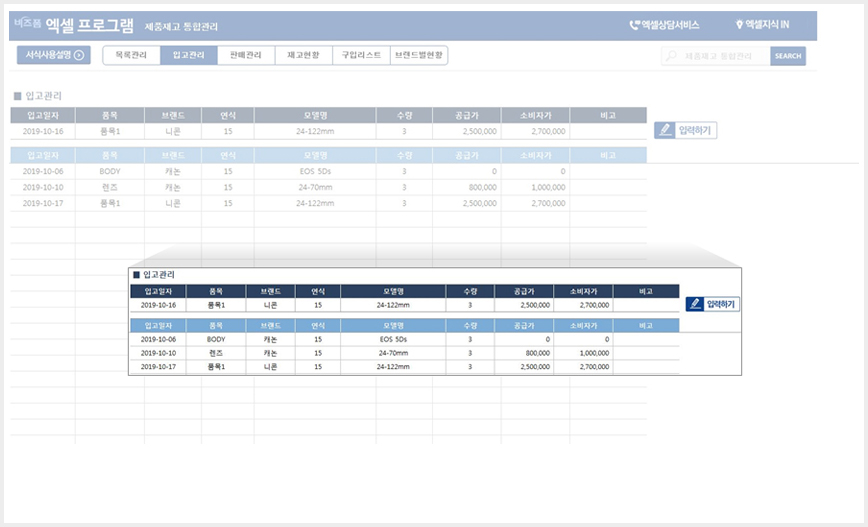
Task: Click the pencil icon beside 입력하기 in main sheet
Action: coord(665,130)
